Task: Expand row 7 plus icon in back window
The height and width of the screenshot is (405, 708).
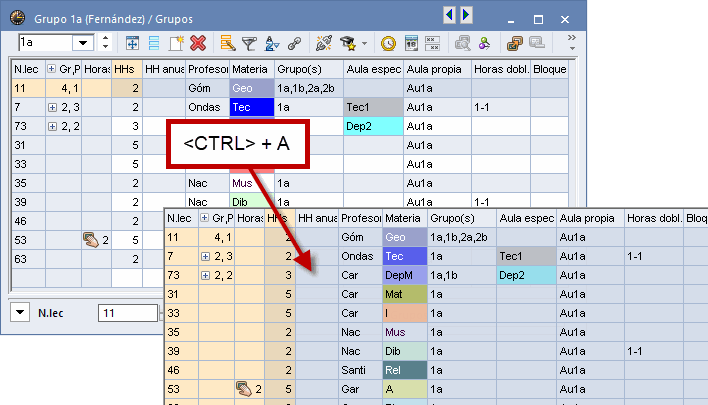Action: pyautogui.click(x=52, y=107)
